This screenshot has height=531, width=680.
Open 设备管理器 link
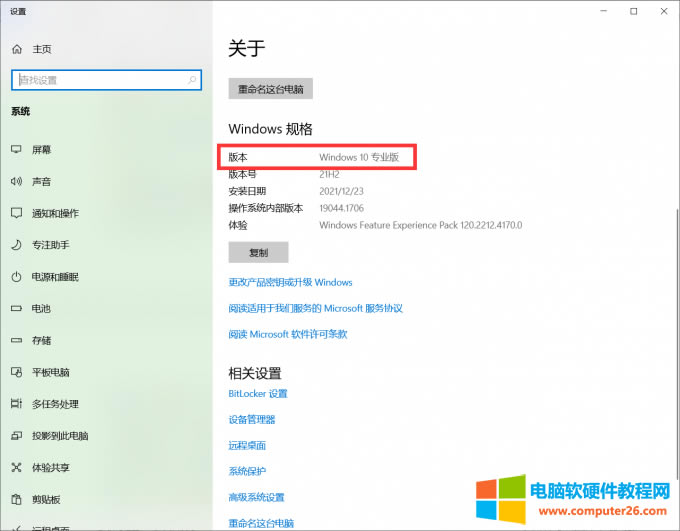point(252,420)
